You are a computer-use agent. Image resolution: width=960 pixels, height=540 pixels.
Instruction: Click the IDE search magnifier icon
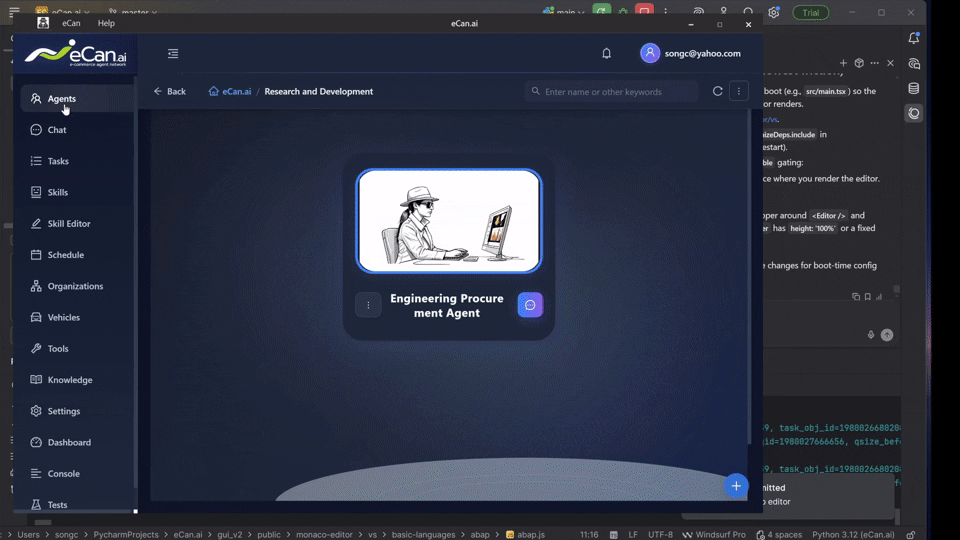748,12
